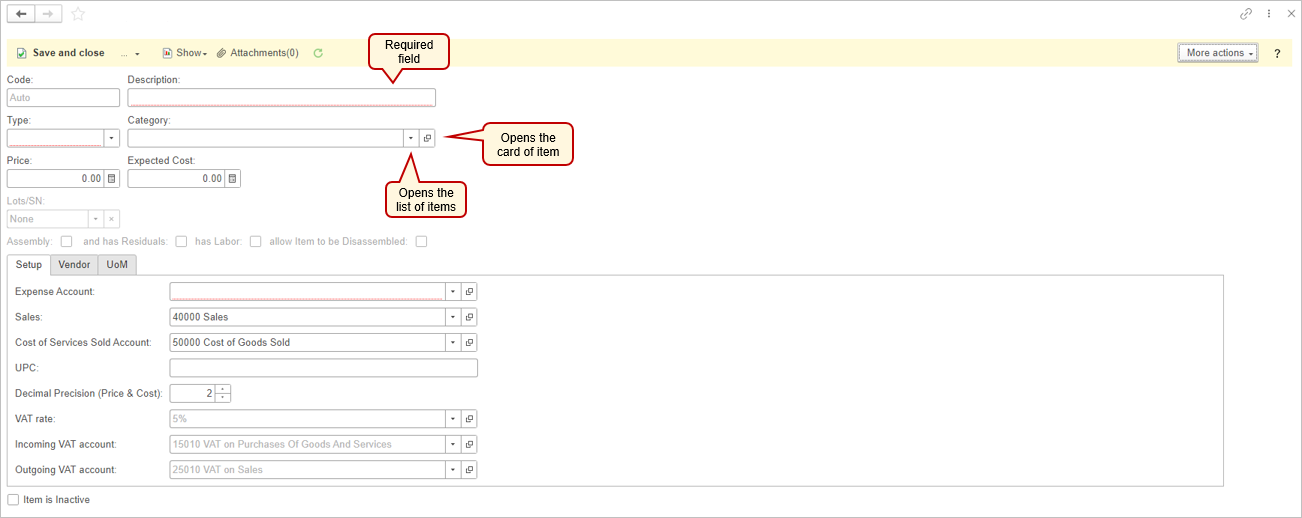
Task: Go forward with the right arrow button
Action: click(x=48, y=14)
